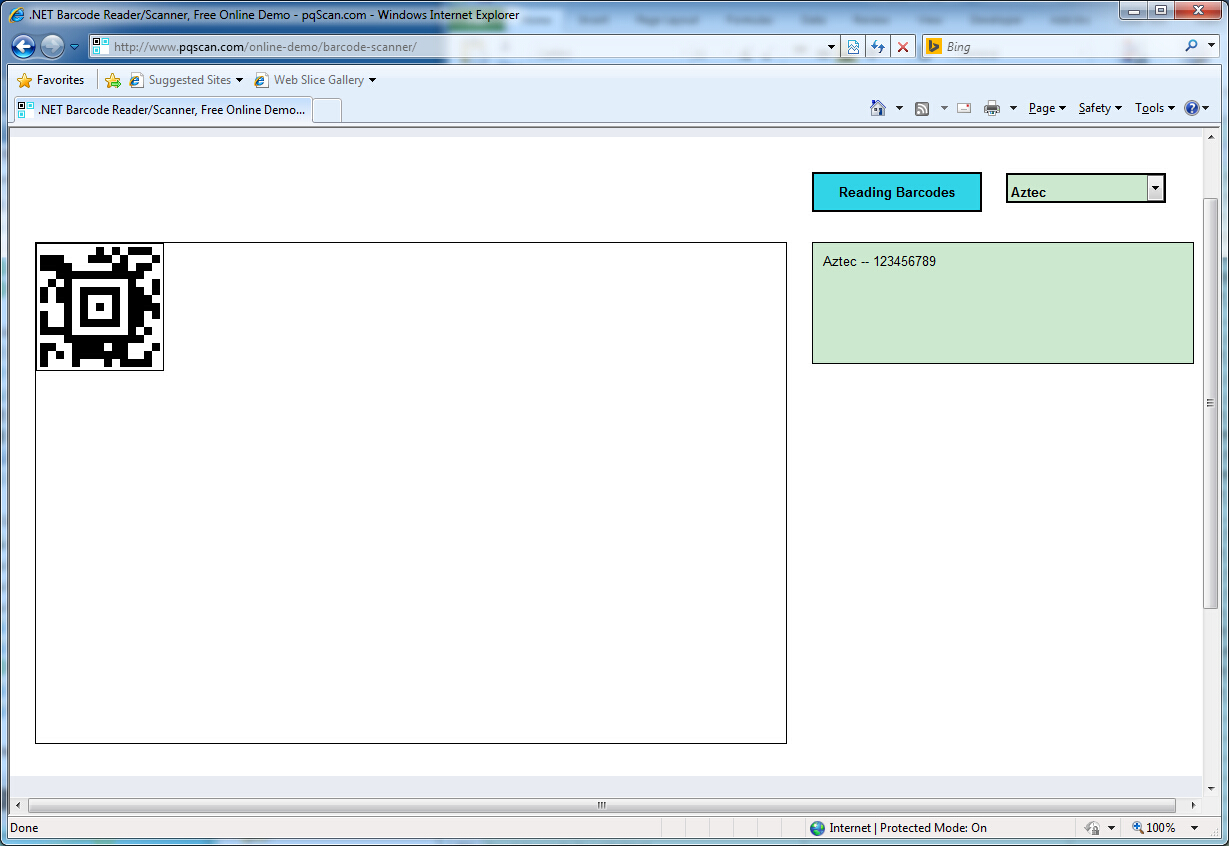Expand the address bar autocomplete dropdown

831,47
